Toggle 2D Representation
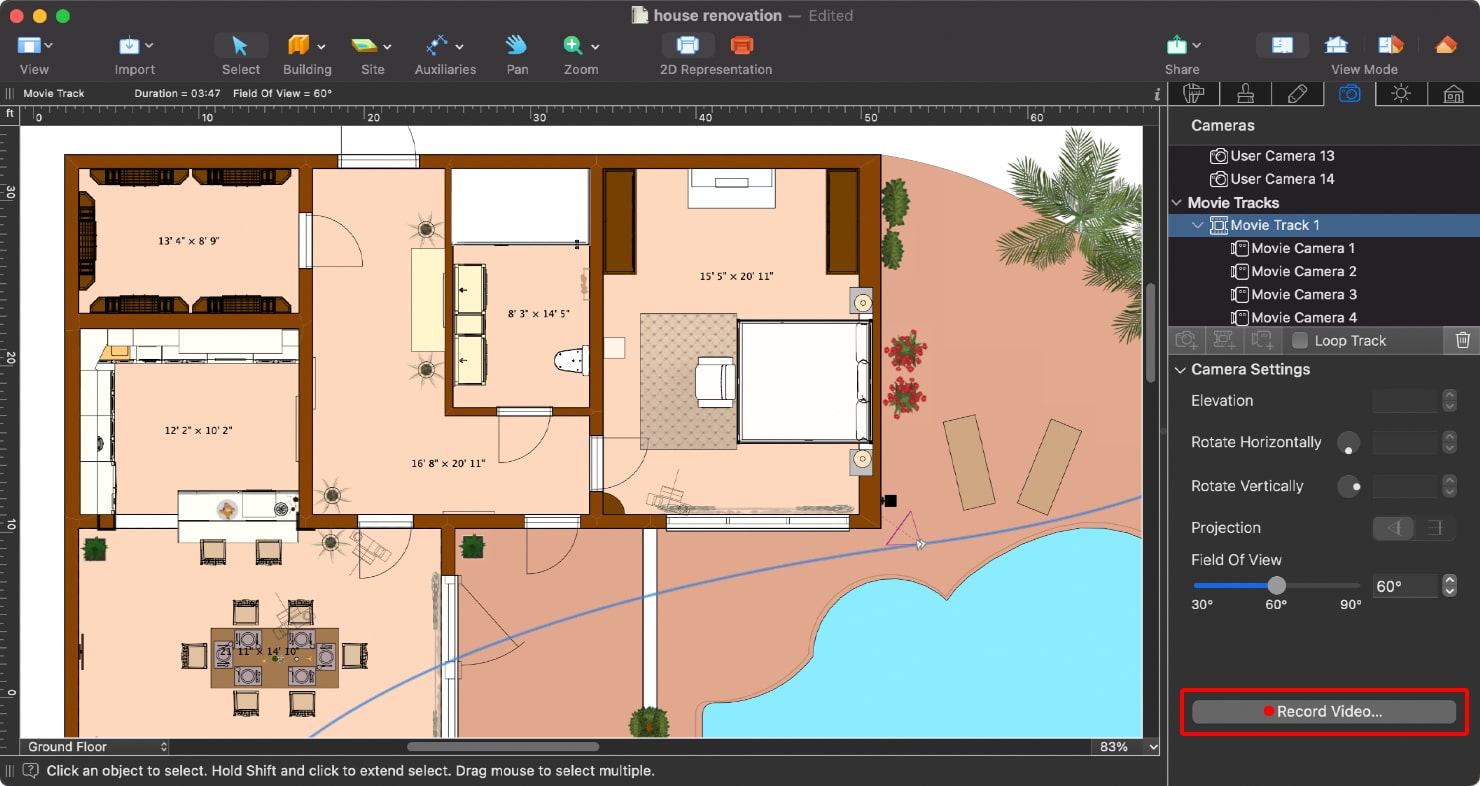The image size is (1480, 786). coord(688,45)
